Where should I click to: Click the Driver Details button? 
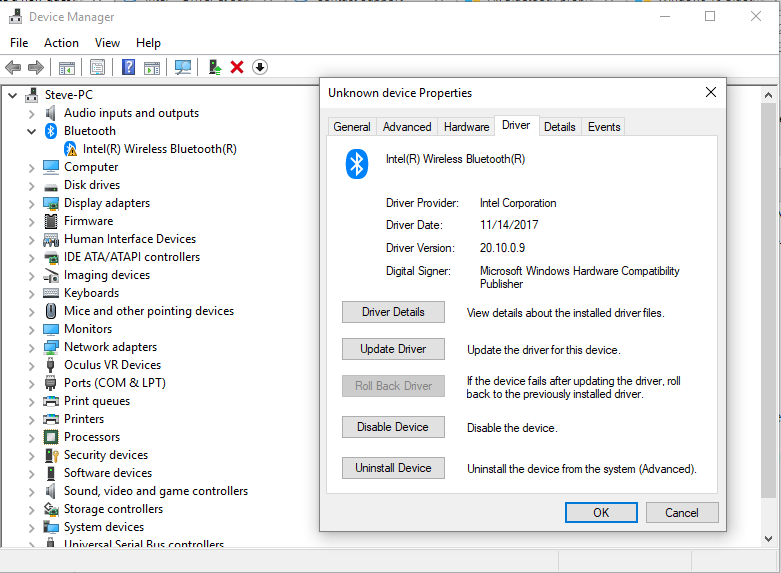pos(393,312)
